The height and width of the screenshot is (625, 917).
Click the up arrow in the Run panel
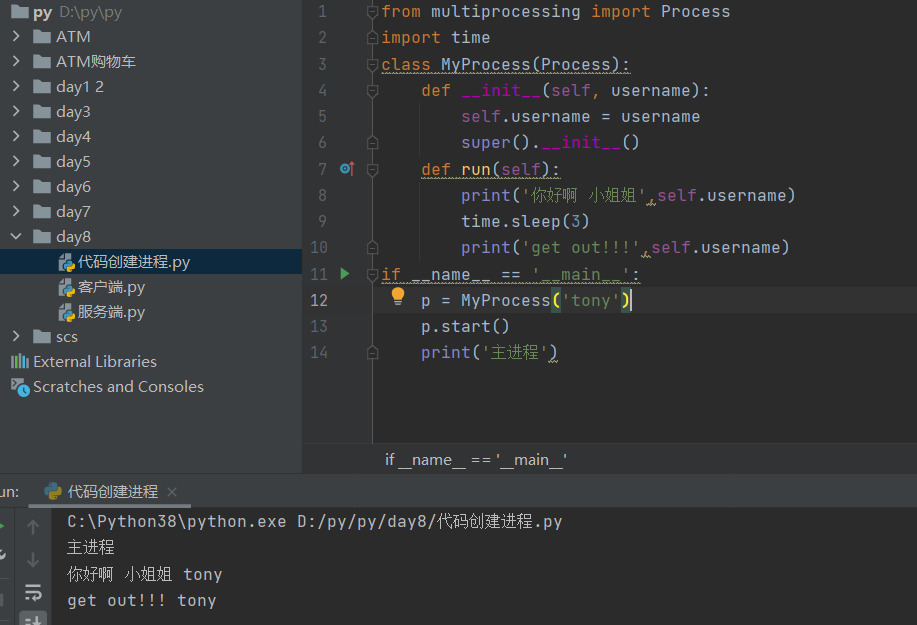(x=33, y=527)
